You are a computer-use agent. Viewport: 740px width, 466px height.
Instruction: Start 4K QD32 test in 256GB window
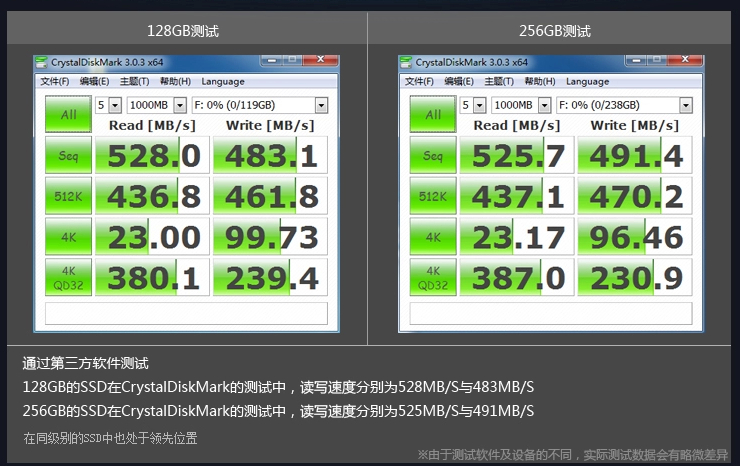(x=433, y=277)
